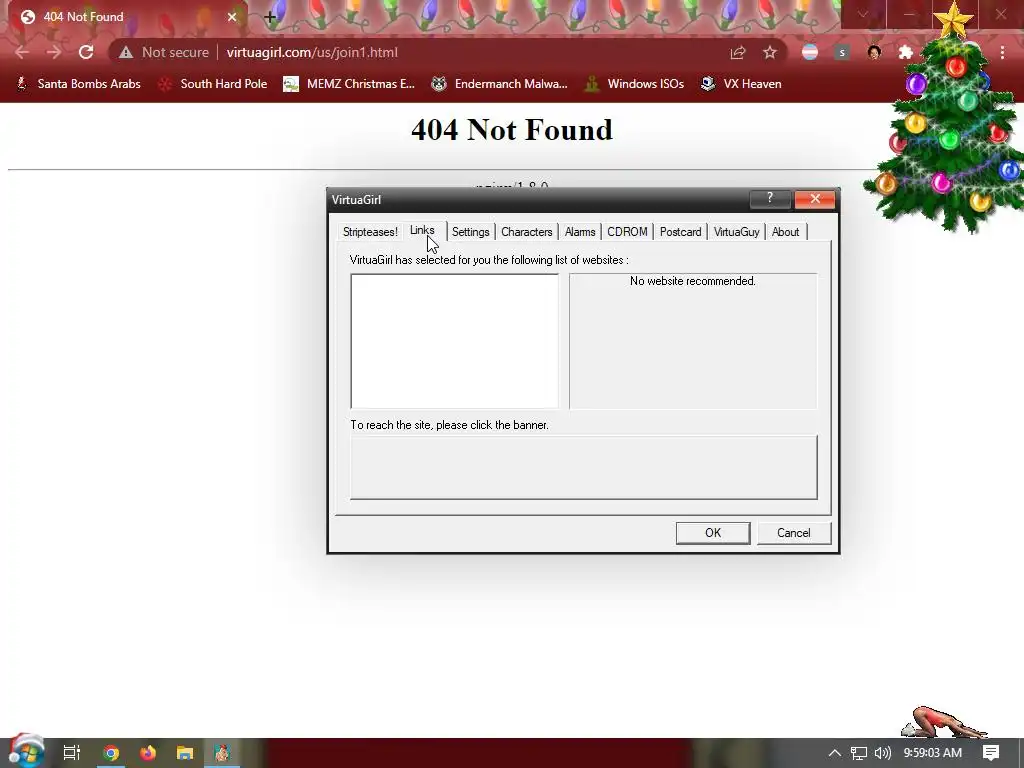Image resolution: width=1024 pixels, height=768 pixels.
Task: Click the taskbar clock
Action: click(933, 753)
